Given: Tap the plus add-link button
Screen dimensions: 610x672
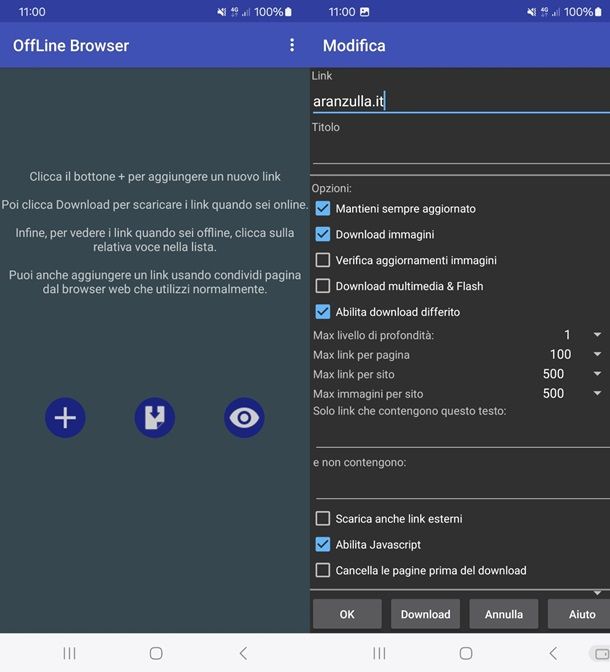Looking at the screenshot, I should [65, 417].
